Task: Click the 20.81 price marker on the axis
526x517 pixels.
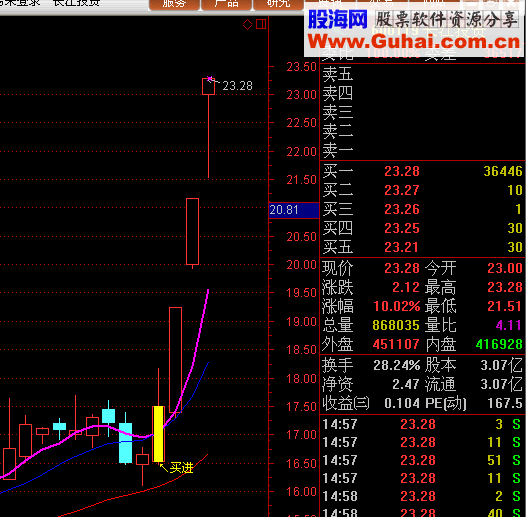Action: click(x=294, y=210)
